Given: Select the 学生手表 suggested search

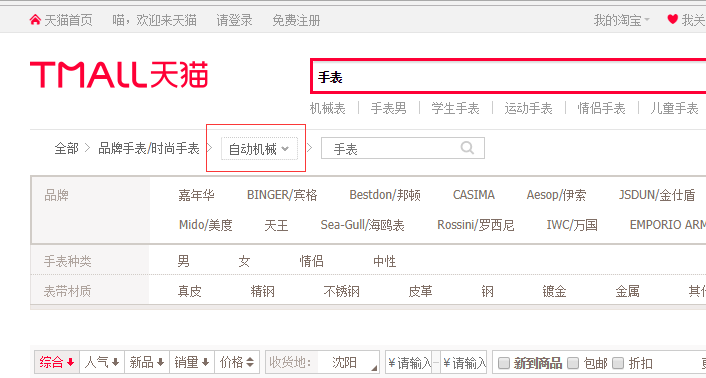Looking at the screenshot, I should (x=455, y=108).
